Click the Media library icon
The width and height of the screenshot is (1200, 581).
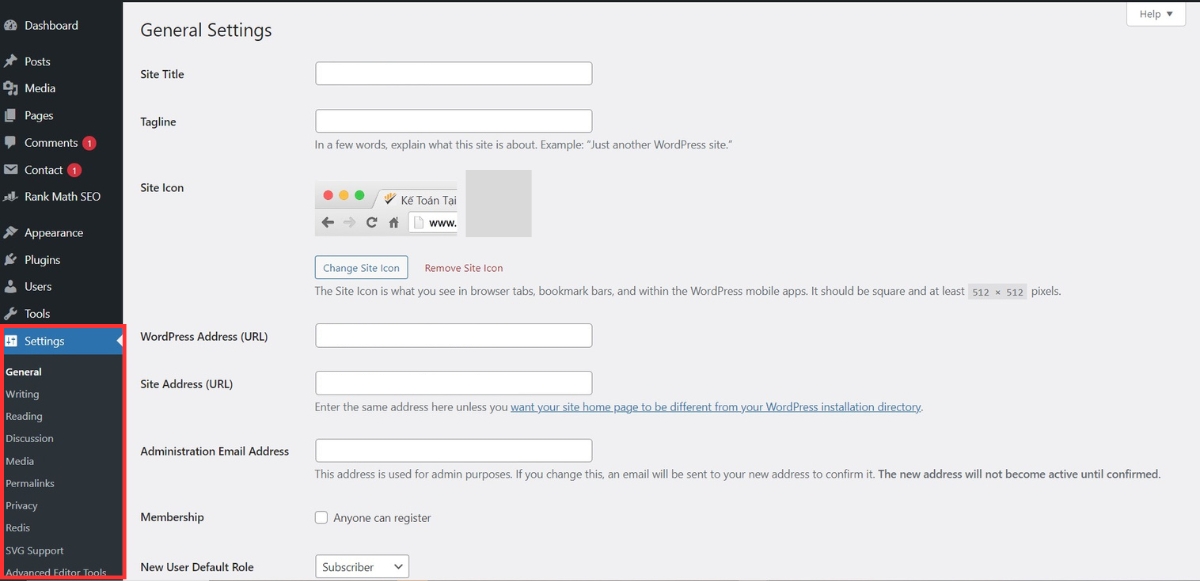10,88
